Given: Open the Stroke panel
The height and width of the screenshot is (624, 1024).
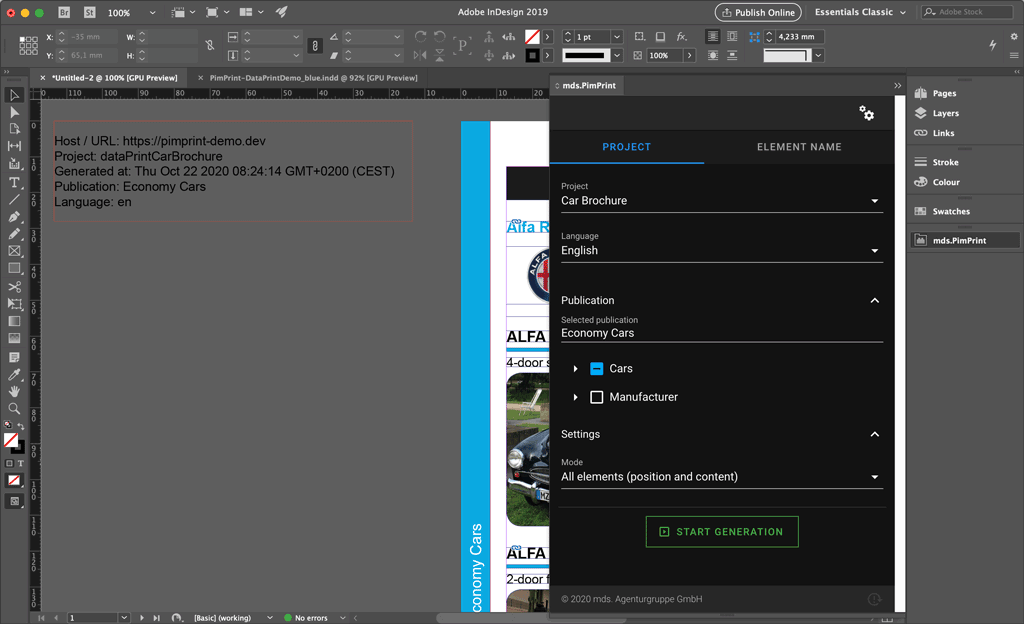Looking at the screenshot, I should point(945,162).
